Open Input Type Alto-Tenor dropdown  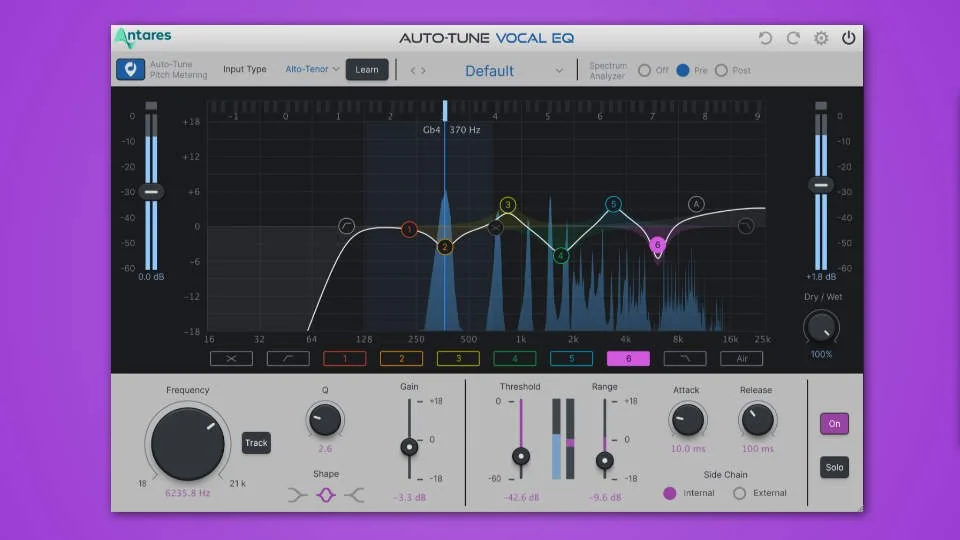coord(312,69)
